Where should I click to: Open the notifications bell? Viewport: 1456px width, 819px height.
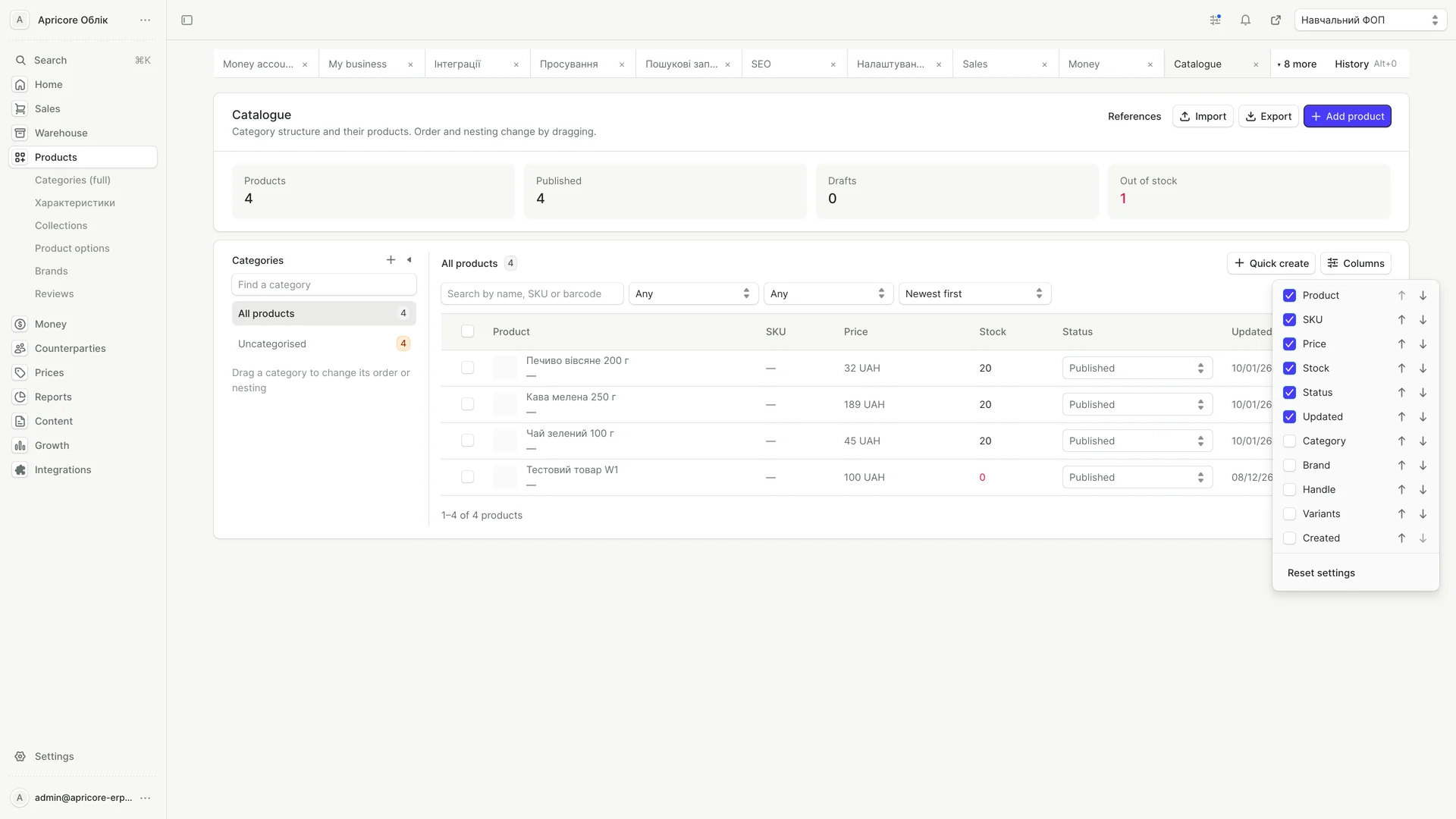pyautogui.click(x=1245, y=20)
